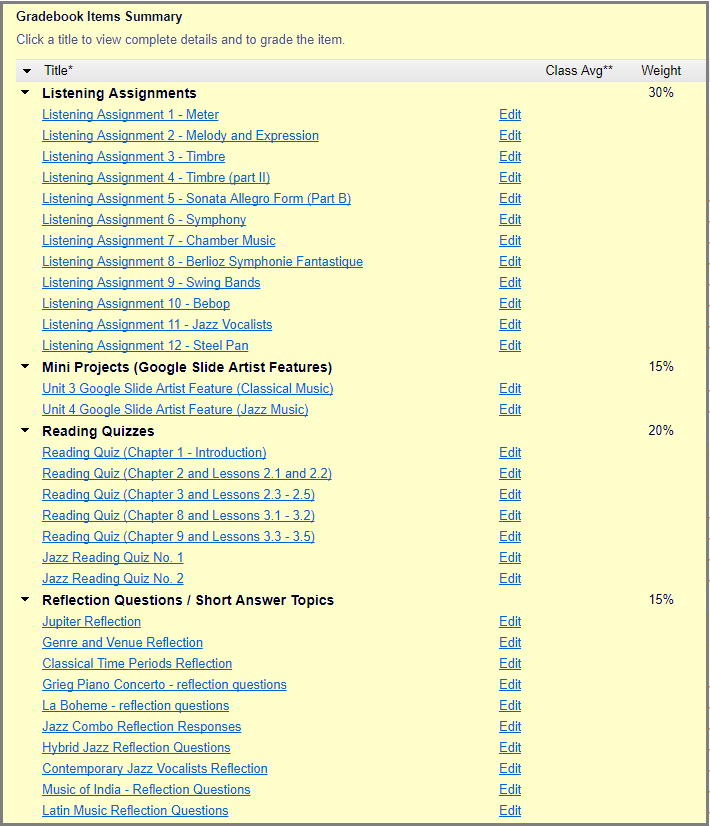This screenshot has height=826, width=710.
Task: Open Listening Assignment 6 - Symphony
Action: (144, 220)
